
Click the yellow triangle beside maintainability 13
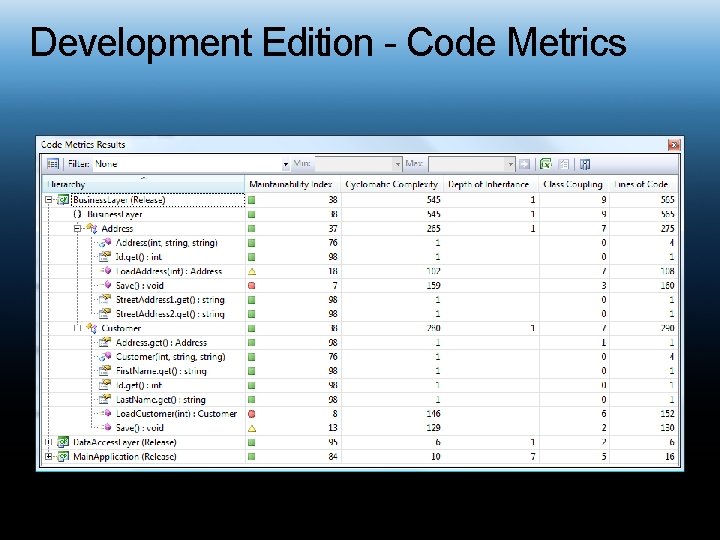[252, 428]
